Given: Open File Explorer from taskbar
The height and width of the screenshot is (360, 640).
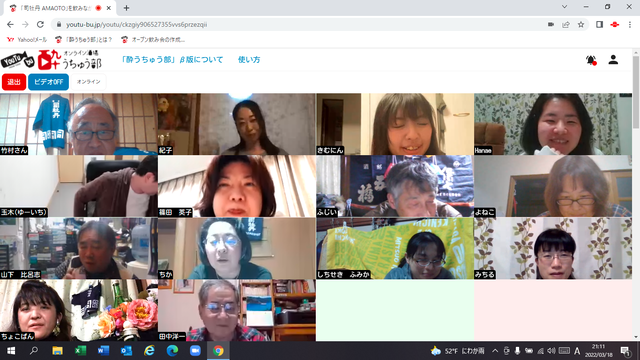Looking at the screenshot, I should tap(57, 351).
